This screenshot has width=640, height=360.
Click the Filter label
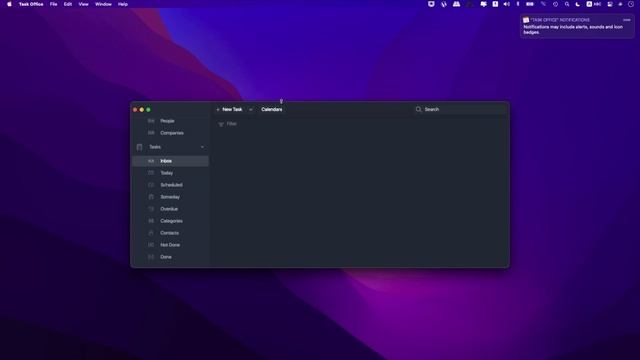232,124
